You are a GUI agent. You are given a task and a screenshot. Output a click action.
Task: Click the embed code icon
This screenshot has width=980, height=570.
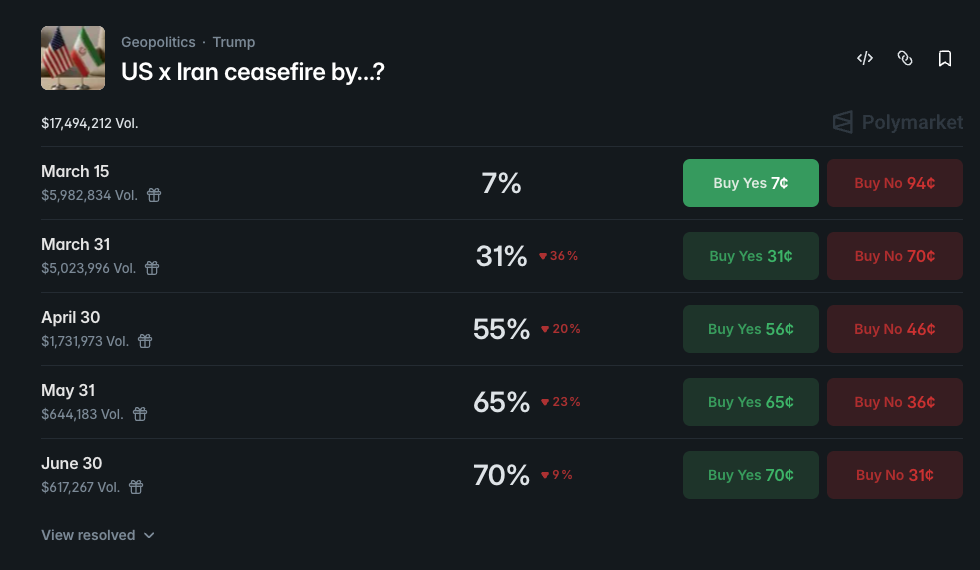tap(865, 59)
